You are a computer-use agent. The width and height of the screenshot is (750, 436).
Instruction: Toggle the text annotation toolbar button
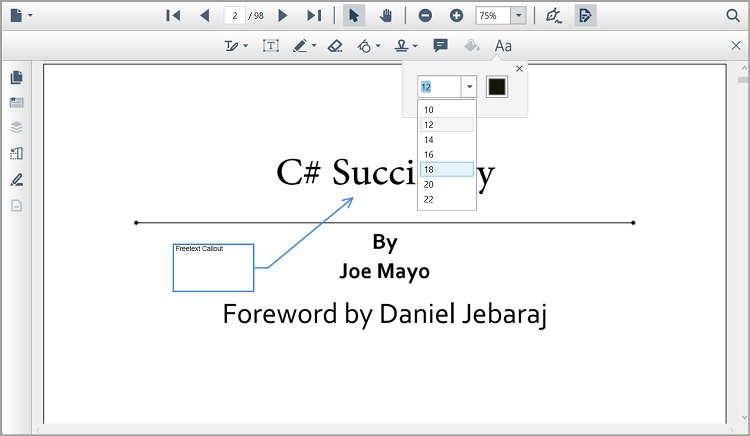(x=585, y=16)
